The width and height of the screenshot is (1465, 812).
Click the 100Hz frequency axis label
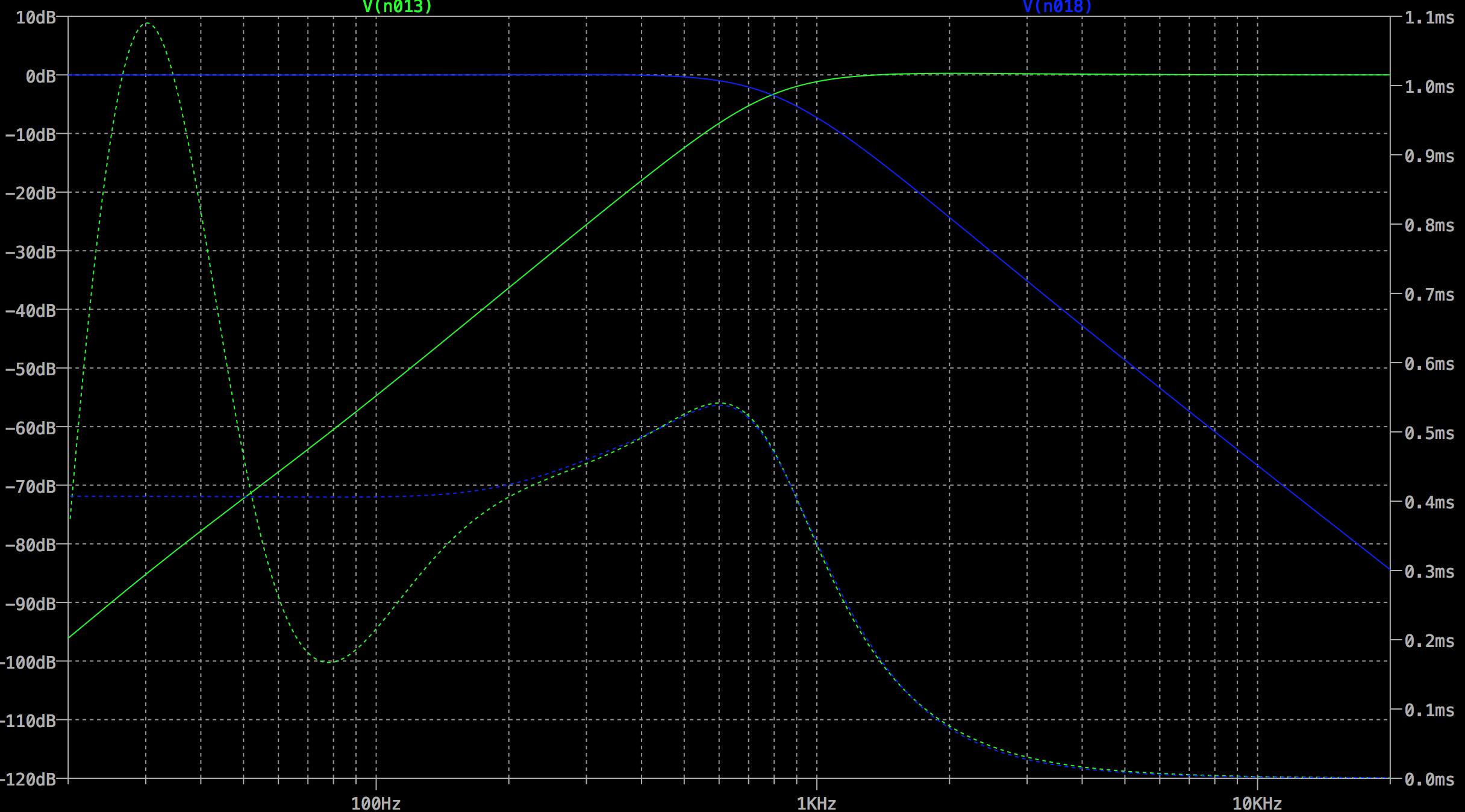point(376,803)
